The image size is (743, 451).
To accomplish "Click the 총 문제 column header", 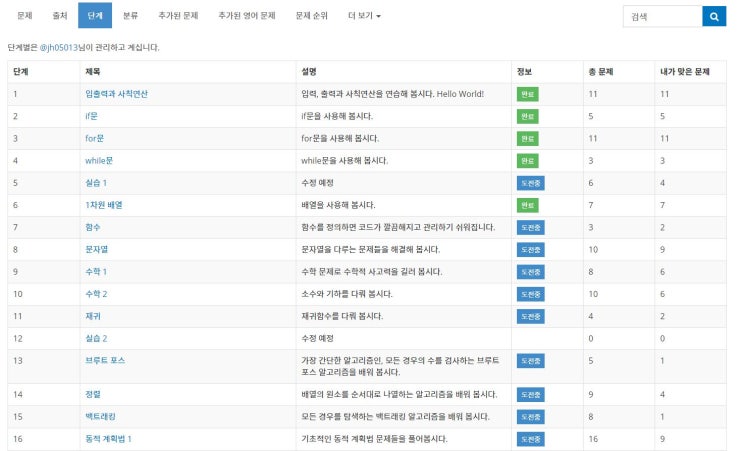I will (x=600, y=72).
